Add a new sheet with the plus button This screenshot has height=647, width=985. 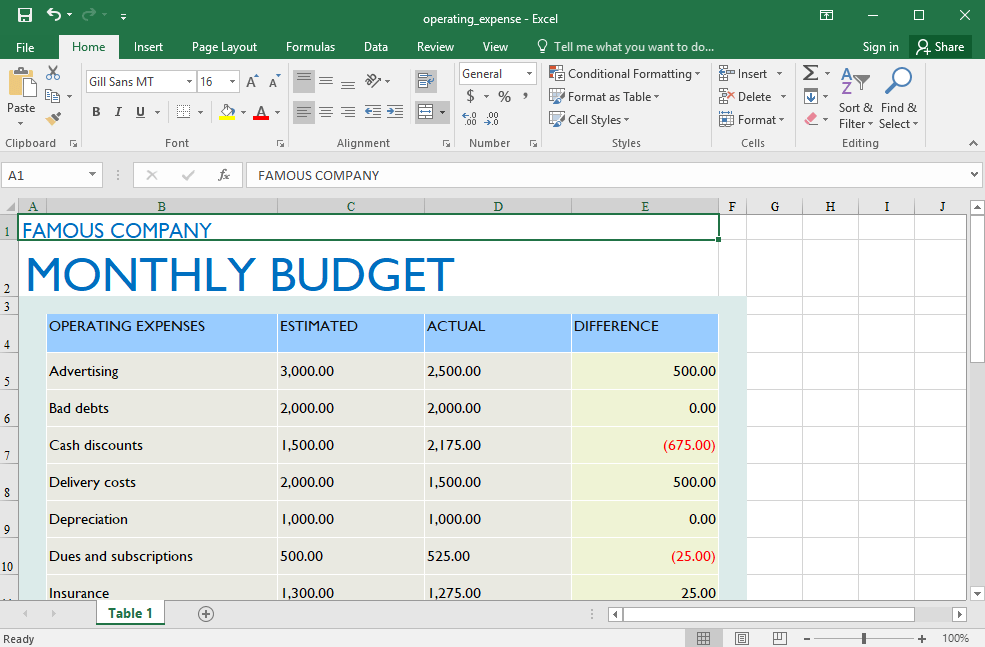pyautogui.click(x=205, y=613)
